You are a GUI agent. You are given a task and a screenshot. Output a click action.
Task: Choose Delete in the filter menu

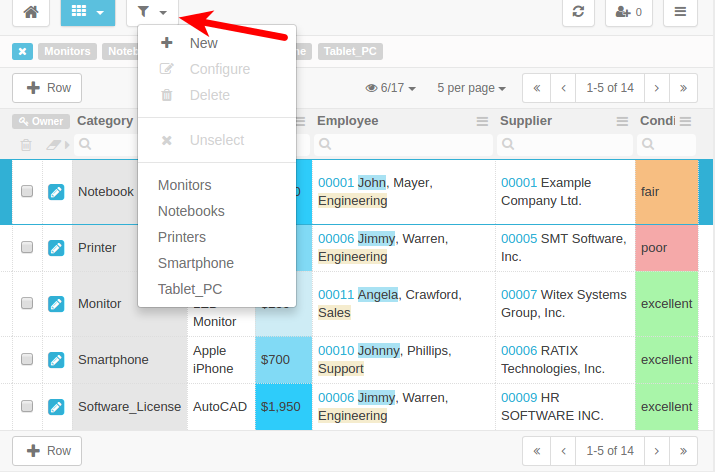tap(217, 95)
